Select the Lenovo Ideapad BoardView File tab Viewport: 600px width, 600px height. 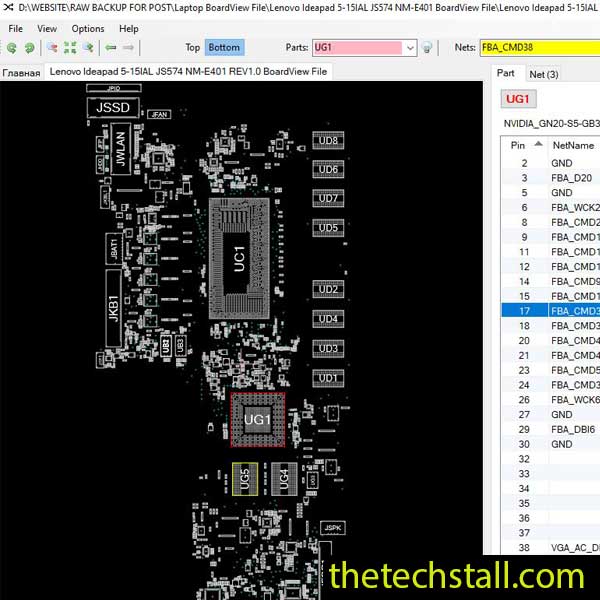(188, 72)
